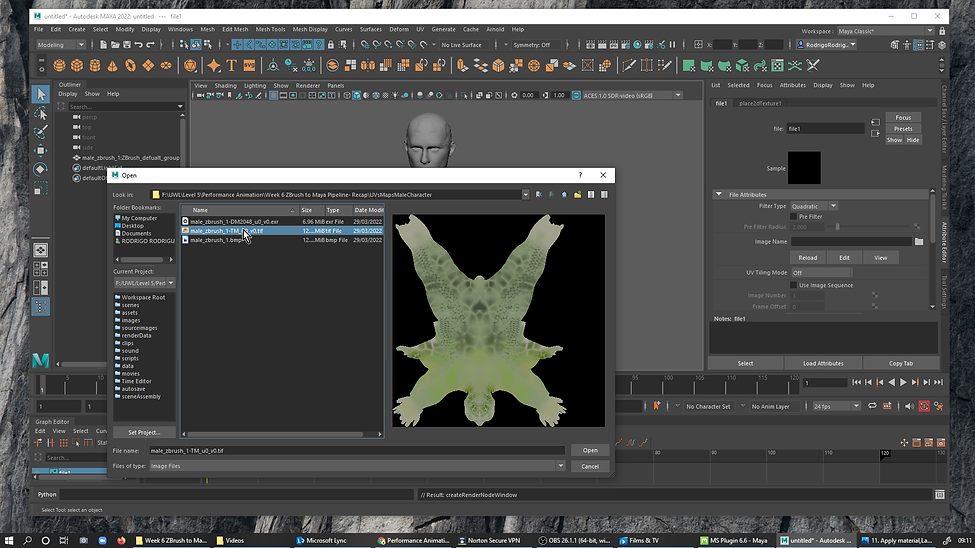This screenshot has width=975, height=548.
Task: Click the play forward button
Action: click(903, 383)
